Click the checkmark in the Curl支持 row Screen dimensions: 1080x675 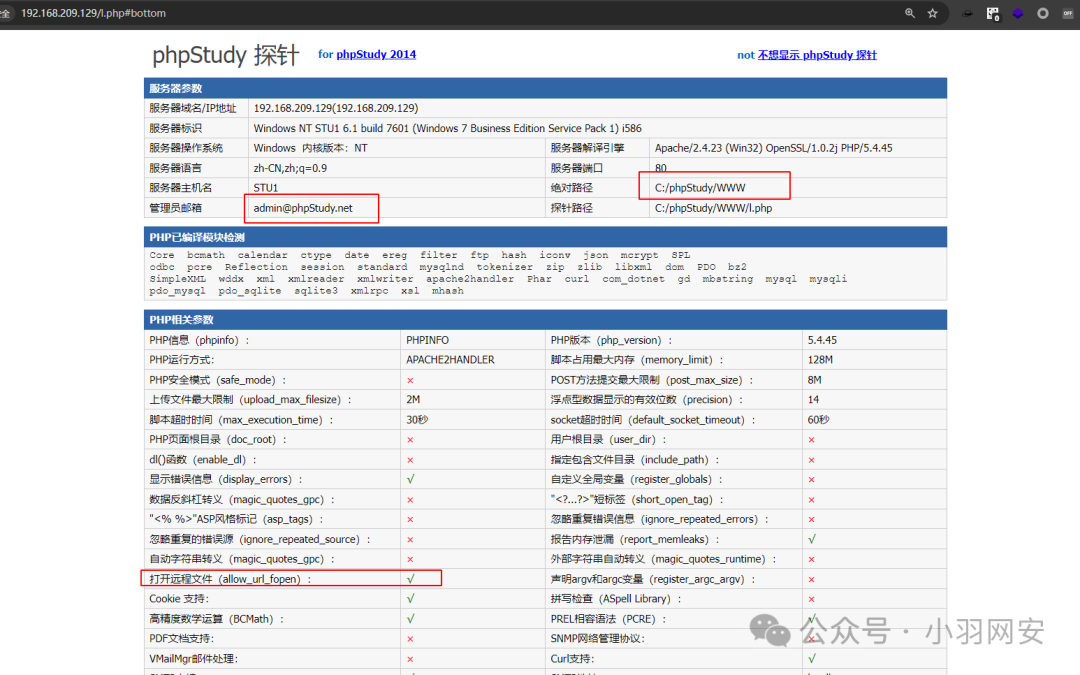point(812,658)
